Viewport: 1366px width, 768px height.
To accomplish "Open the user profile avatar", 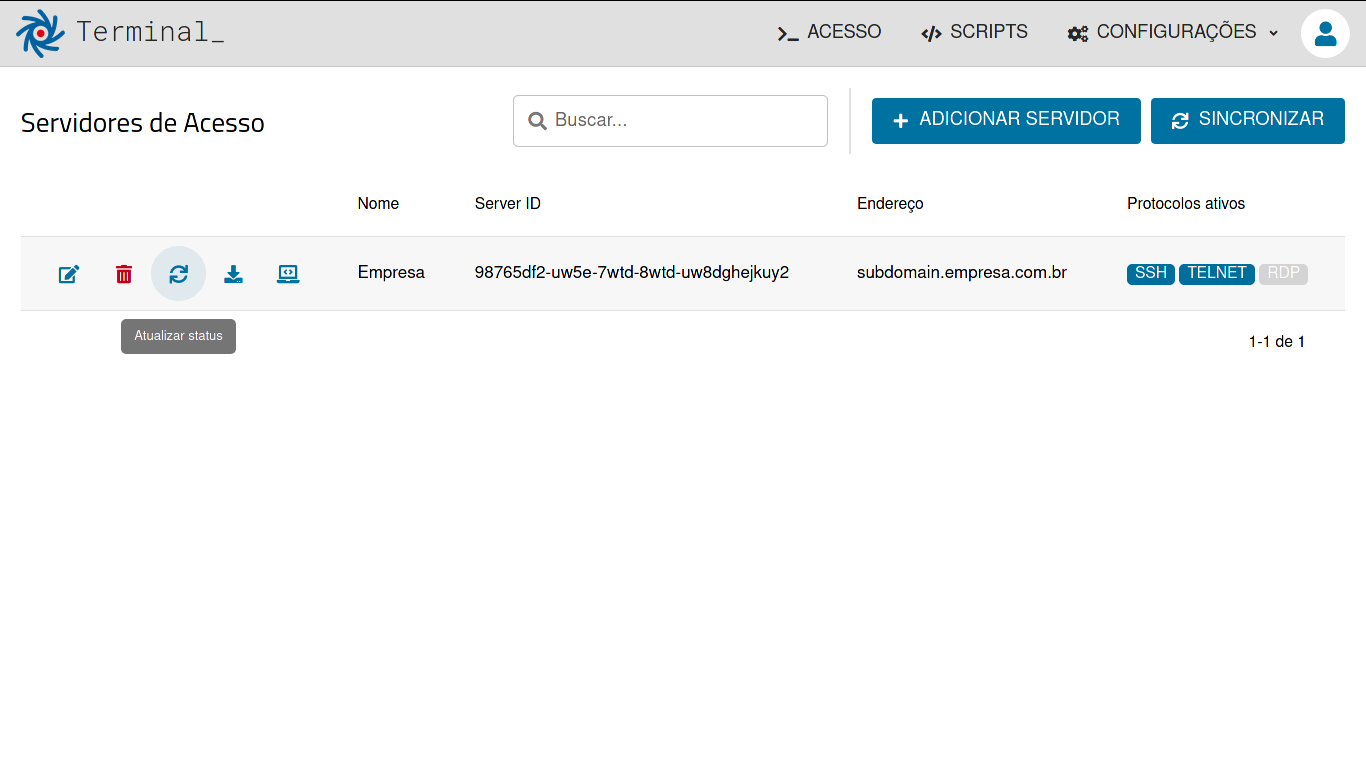I will pos(1325,33).
